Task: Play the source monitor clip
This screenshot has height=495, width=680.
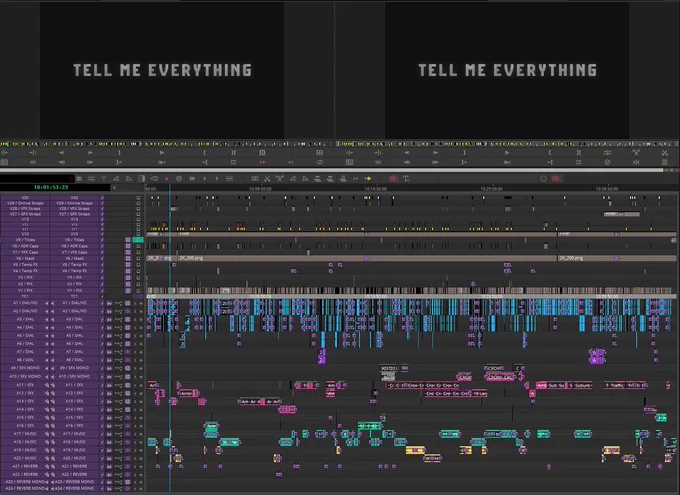Action: (x=162, y=153)
